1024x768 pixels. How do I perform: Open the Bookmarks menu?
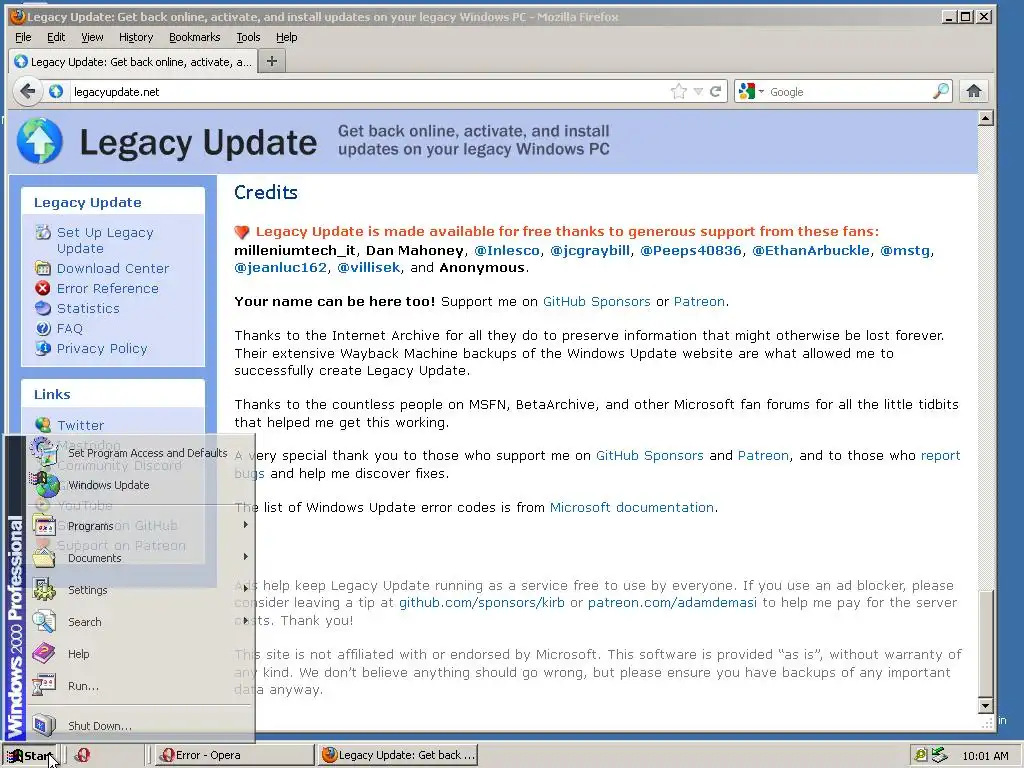195,37
